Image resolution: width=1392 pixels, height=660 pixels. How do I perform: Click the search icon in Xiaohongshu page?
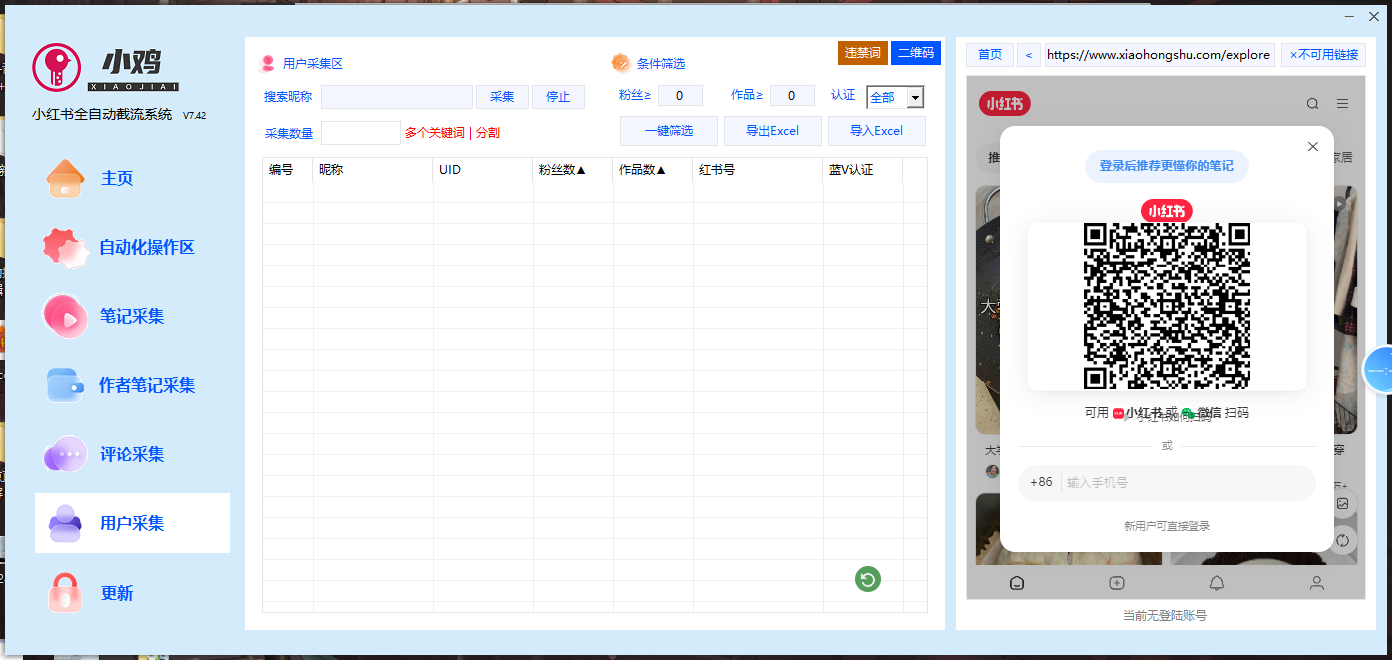pyautogui.click(x=1312, y=104)
